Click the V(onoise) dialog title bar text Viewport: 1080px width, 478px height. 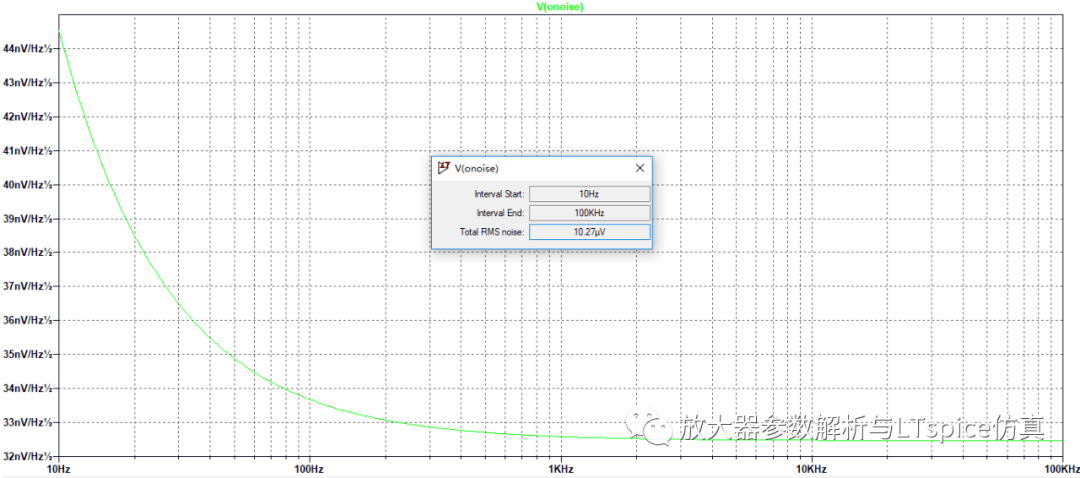pyautogui.click(x=477, y=168)
